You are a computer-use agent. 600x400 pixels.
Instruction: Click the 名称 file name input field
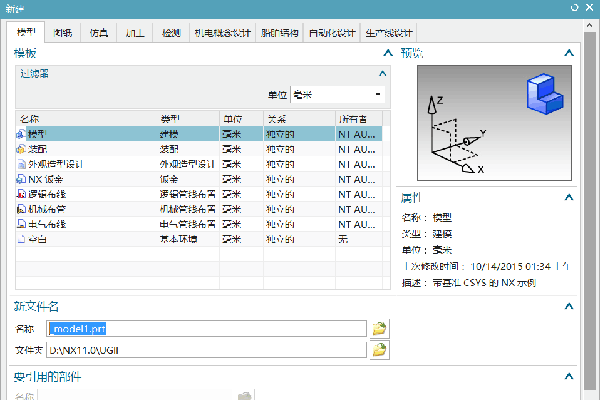(200, 328)
